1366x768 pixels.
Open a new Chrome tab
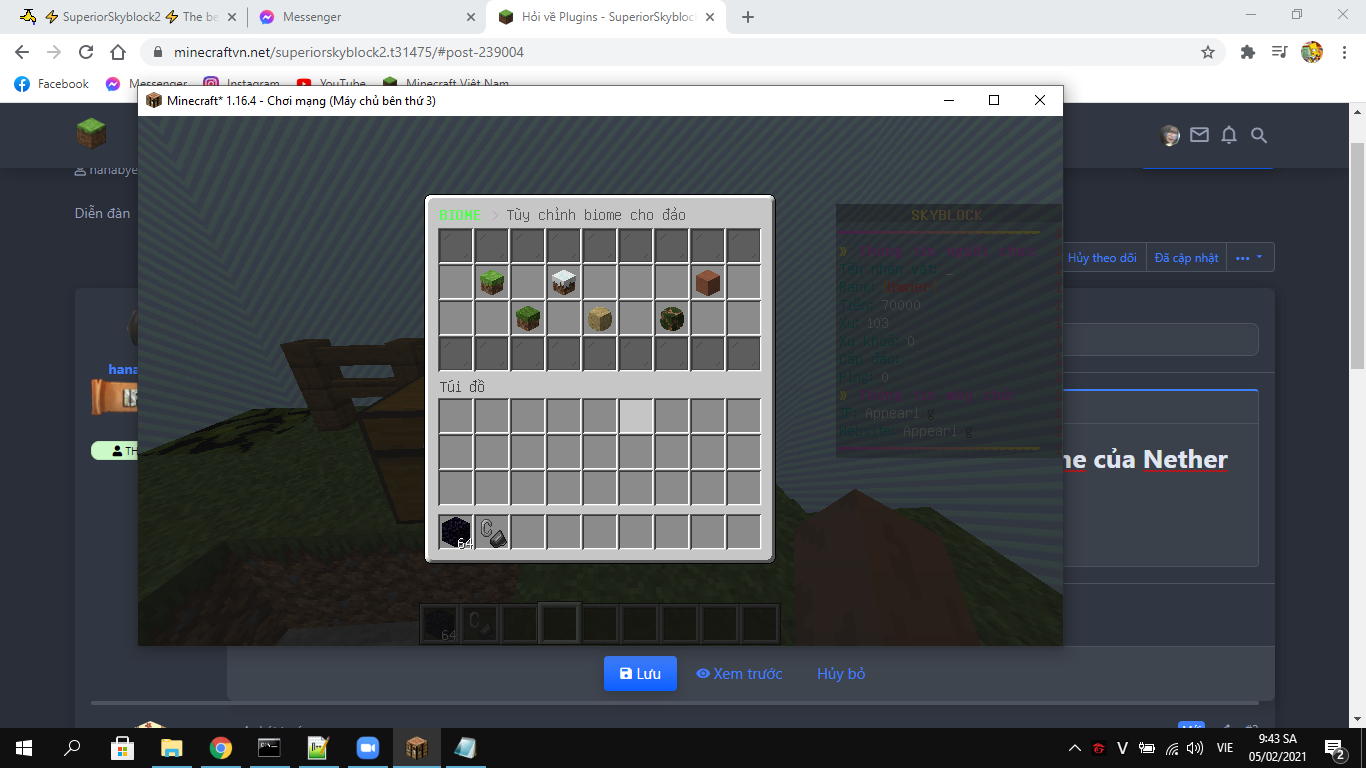pos(748,17)
